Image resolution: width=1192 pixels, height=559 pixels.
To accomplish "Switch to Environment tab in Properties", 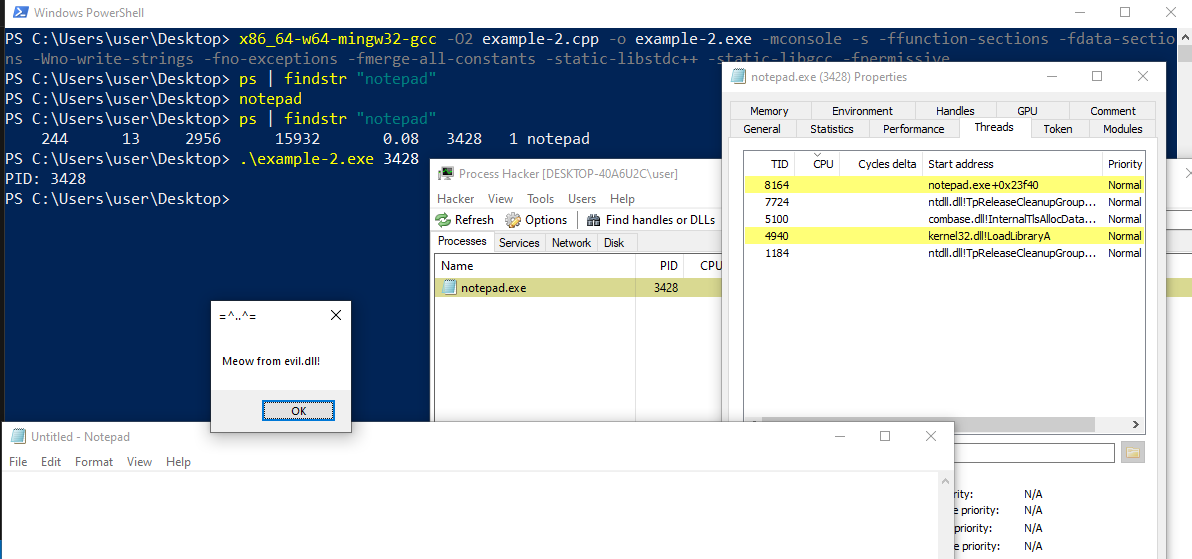I will coord(862,111).
